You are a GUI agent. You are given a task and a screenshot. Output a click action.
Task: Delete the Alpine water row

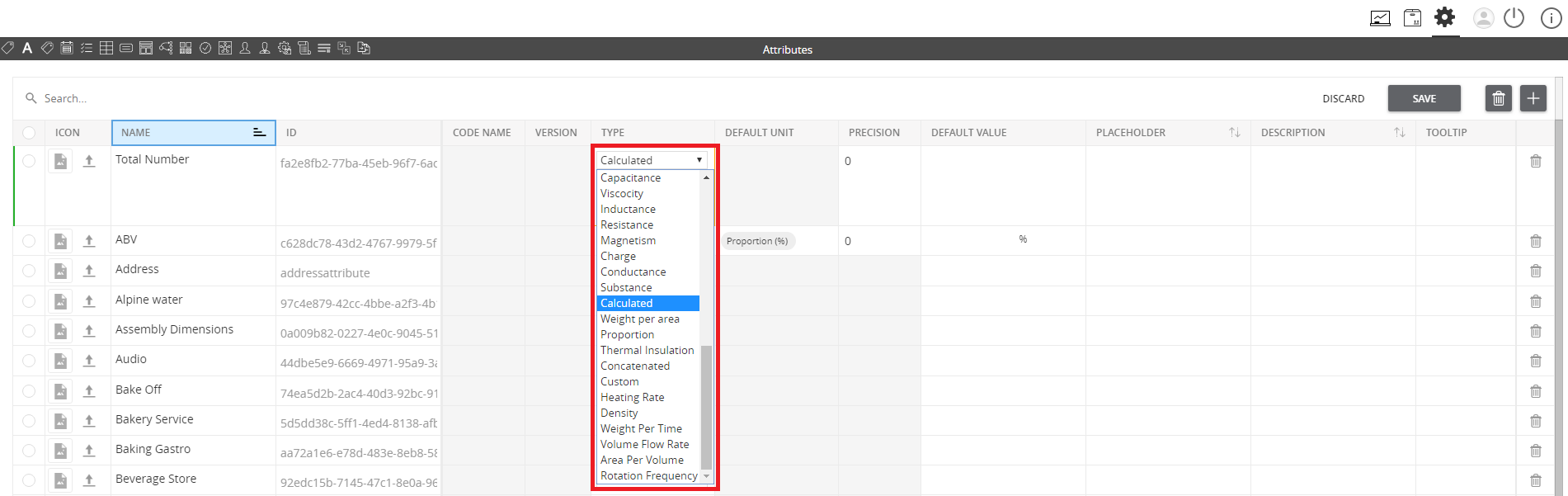tap(1536, 301)
